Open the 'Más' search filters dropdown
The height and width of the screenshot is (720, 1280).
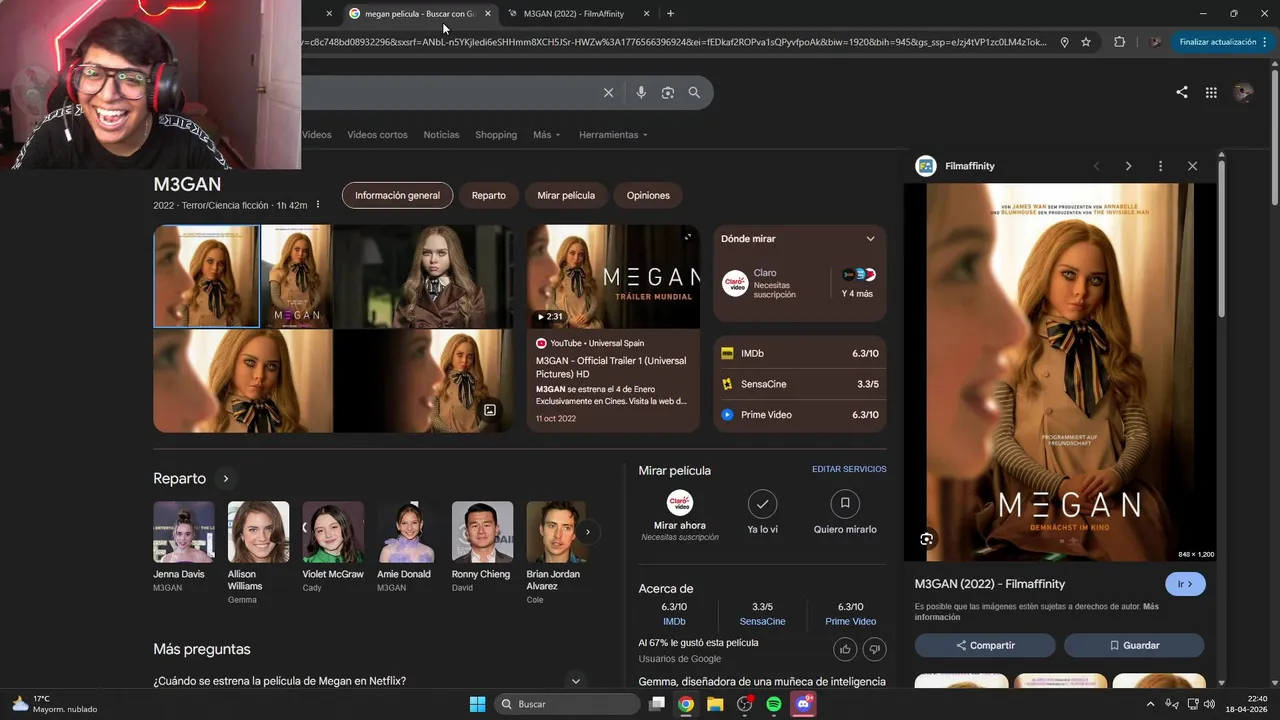point(547,135)
